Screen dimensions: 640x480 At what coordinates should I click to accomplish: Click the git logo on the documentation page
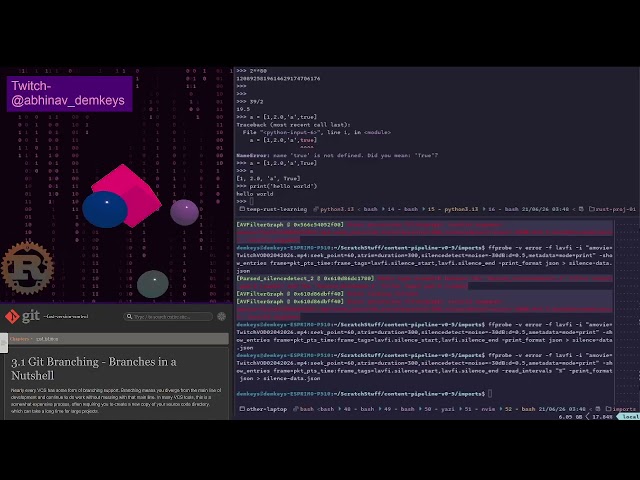click(x=22, y=316)
